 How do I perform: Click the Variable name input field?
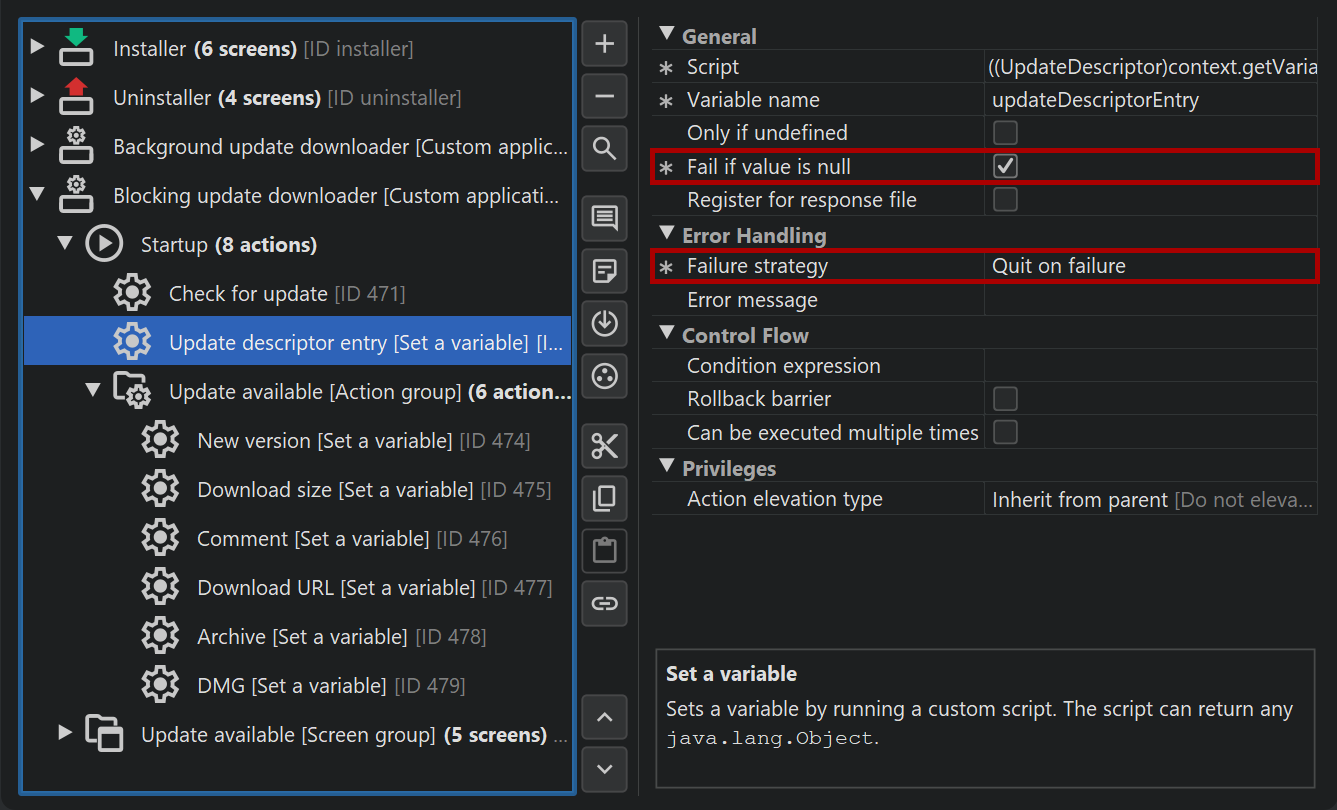pyautogui.click(x=1150, y=100)
